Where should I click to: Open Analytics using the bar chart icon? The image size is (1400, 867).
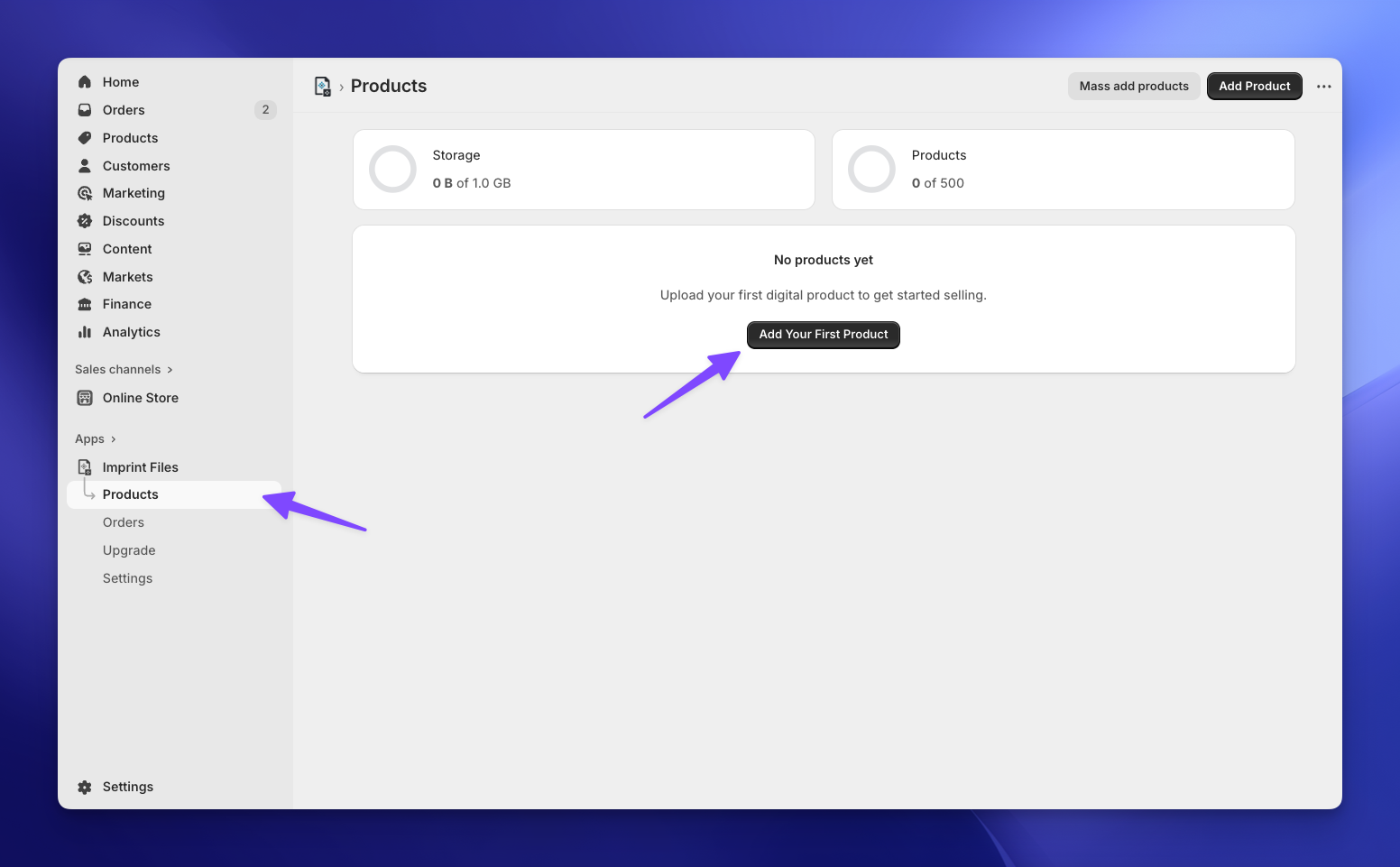[x=84, y=331]
